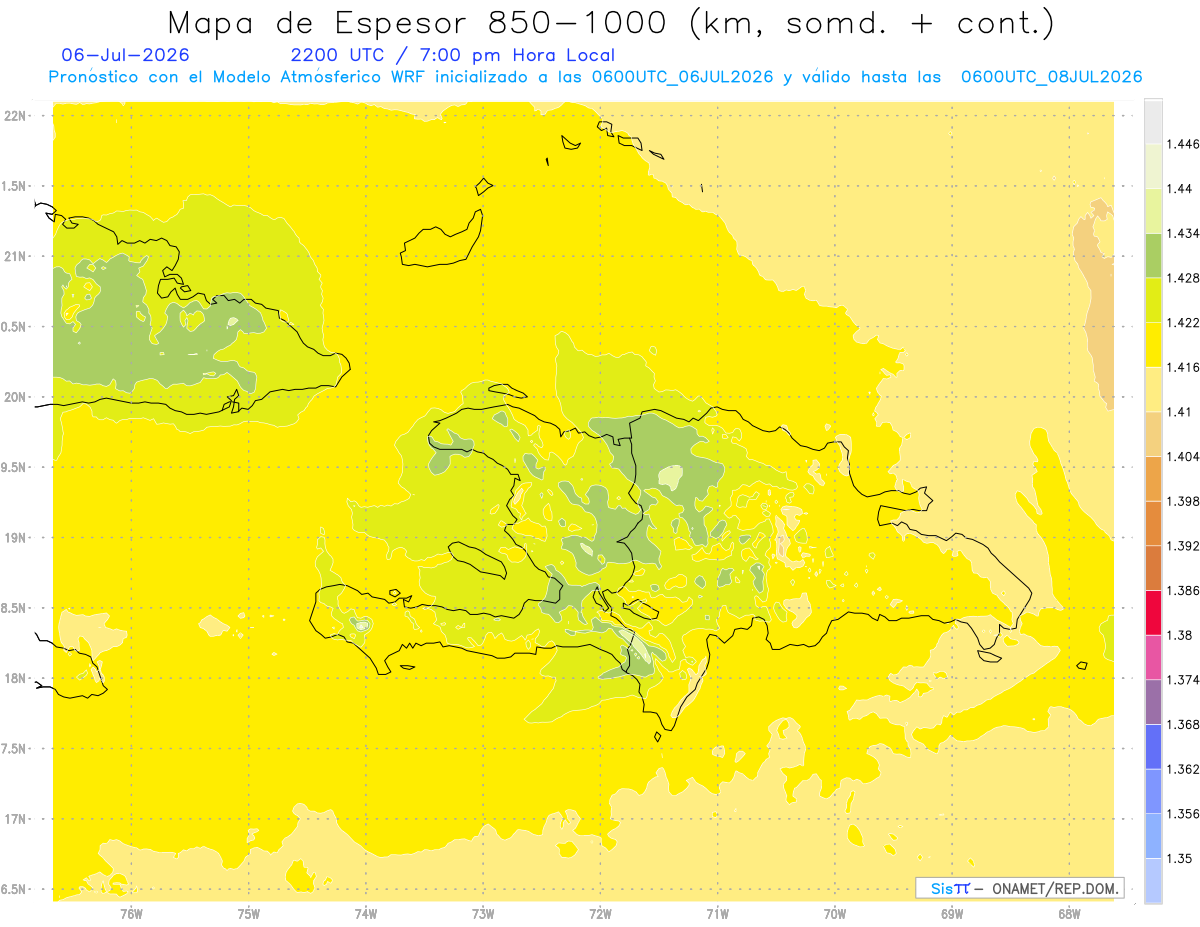Click the '75W' longitude label

(249, 913)
